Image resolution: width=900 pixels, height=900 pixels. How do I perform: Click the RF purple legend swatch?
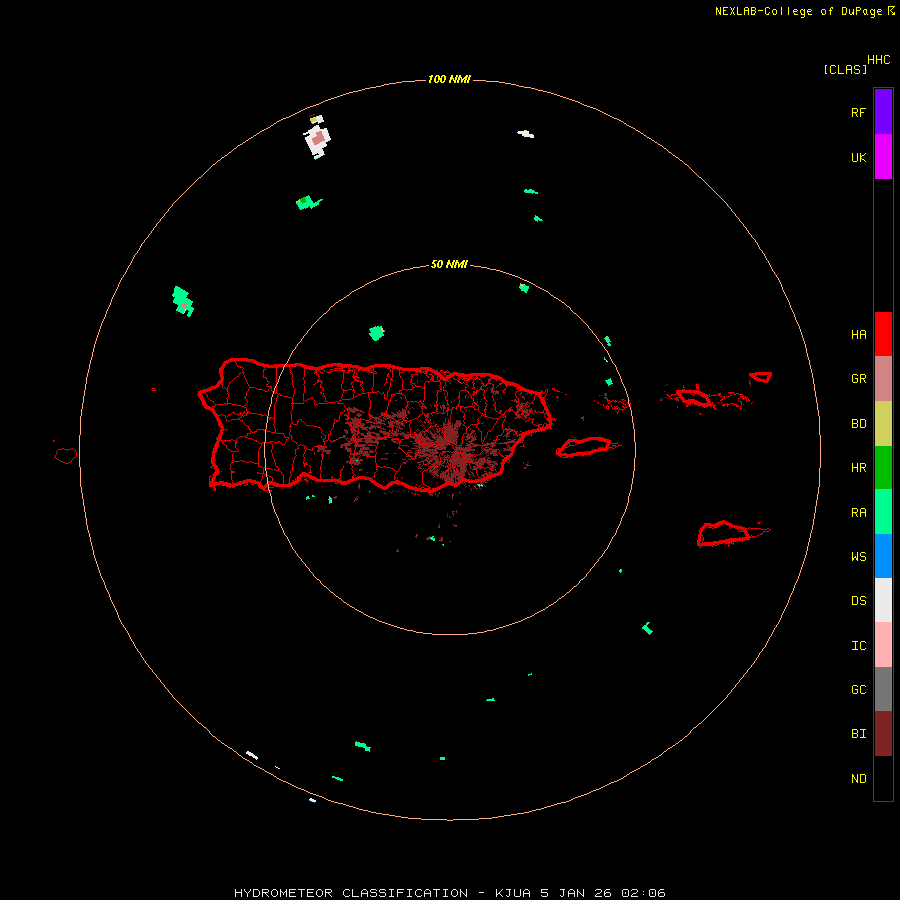click(883, 112)
